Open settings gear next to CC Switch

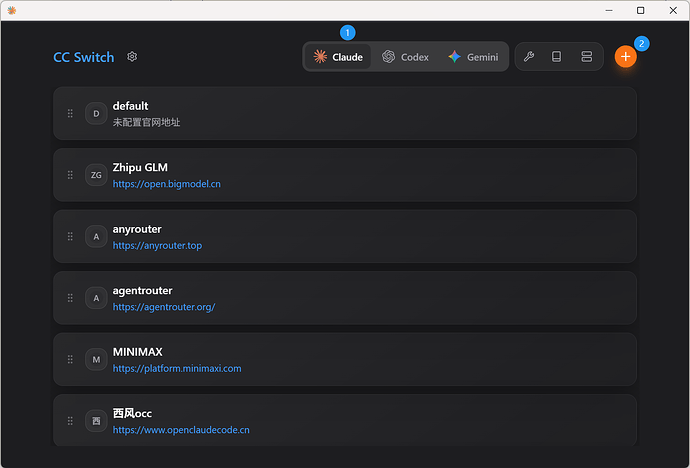click(132, 57)
